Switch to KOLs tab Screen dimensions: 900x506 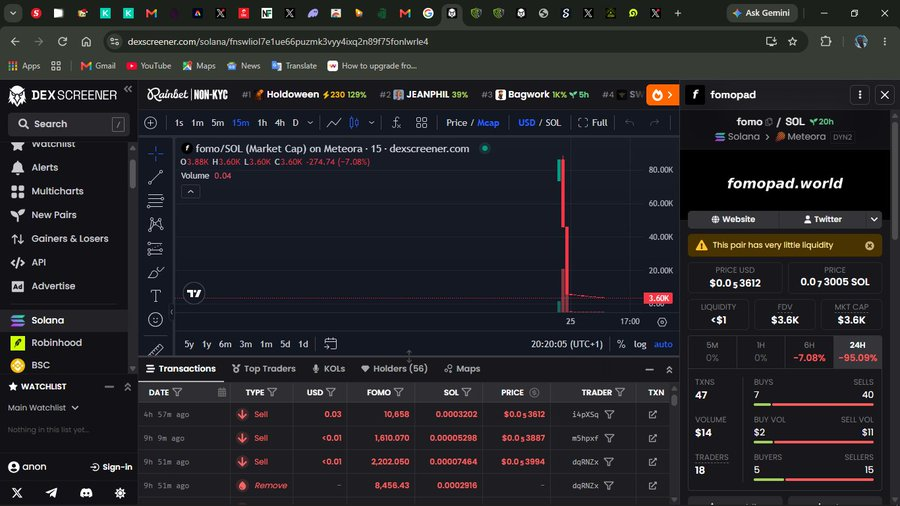tap(328, 369)
